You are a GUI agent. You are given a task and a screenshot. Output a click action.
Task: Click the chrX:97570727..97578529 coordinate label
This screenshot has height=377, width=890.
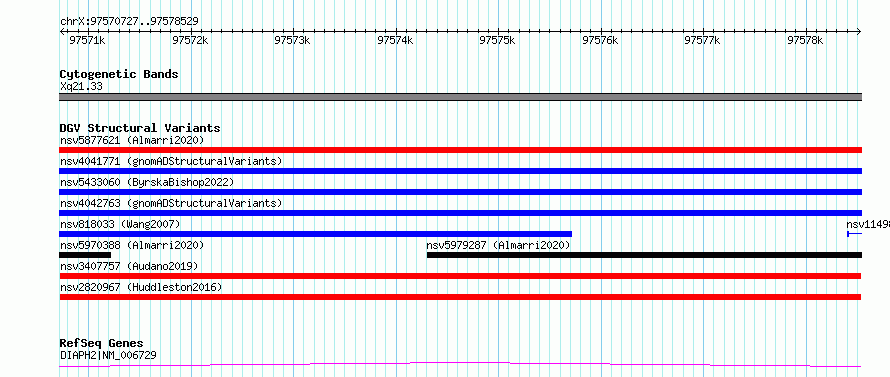(129, 21)
